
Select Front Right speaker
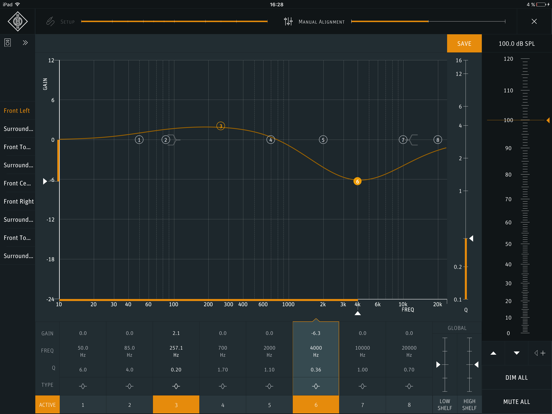pyautogui.click(x=19, y=201)
